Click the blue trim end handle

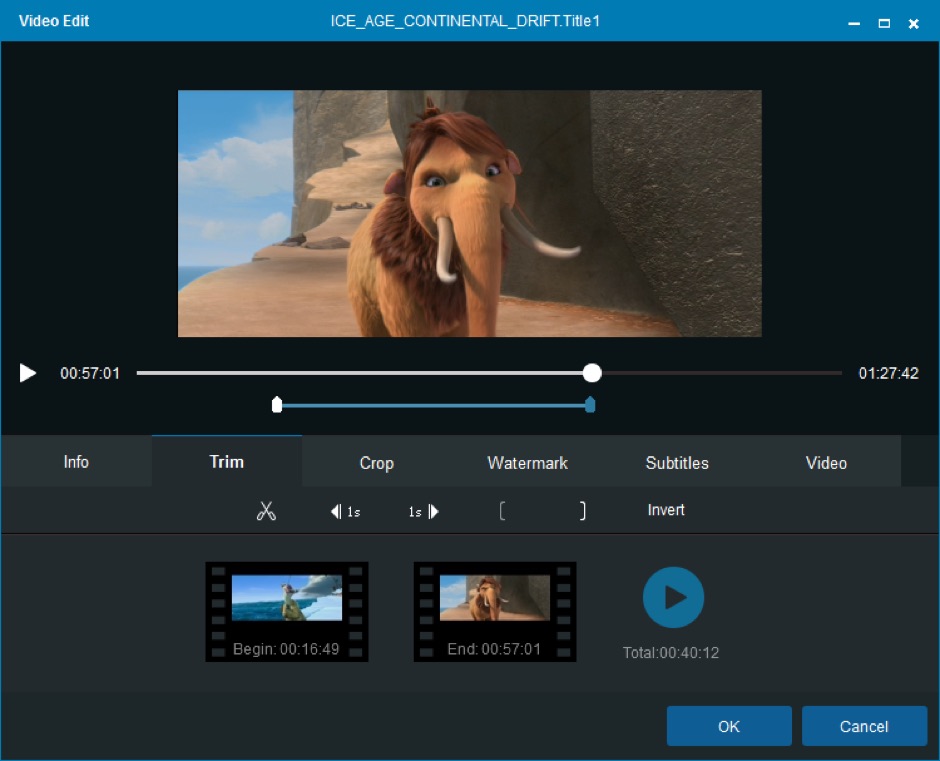click(x=590, y=405)
